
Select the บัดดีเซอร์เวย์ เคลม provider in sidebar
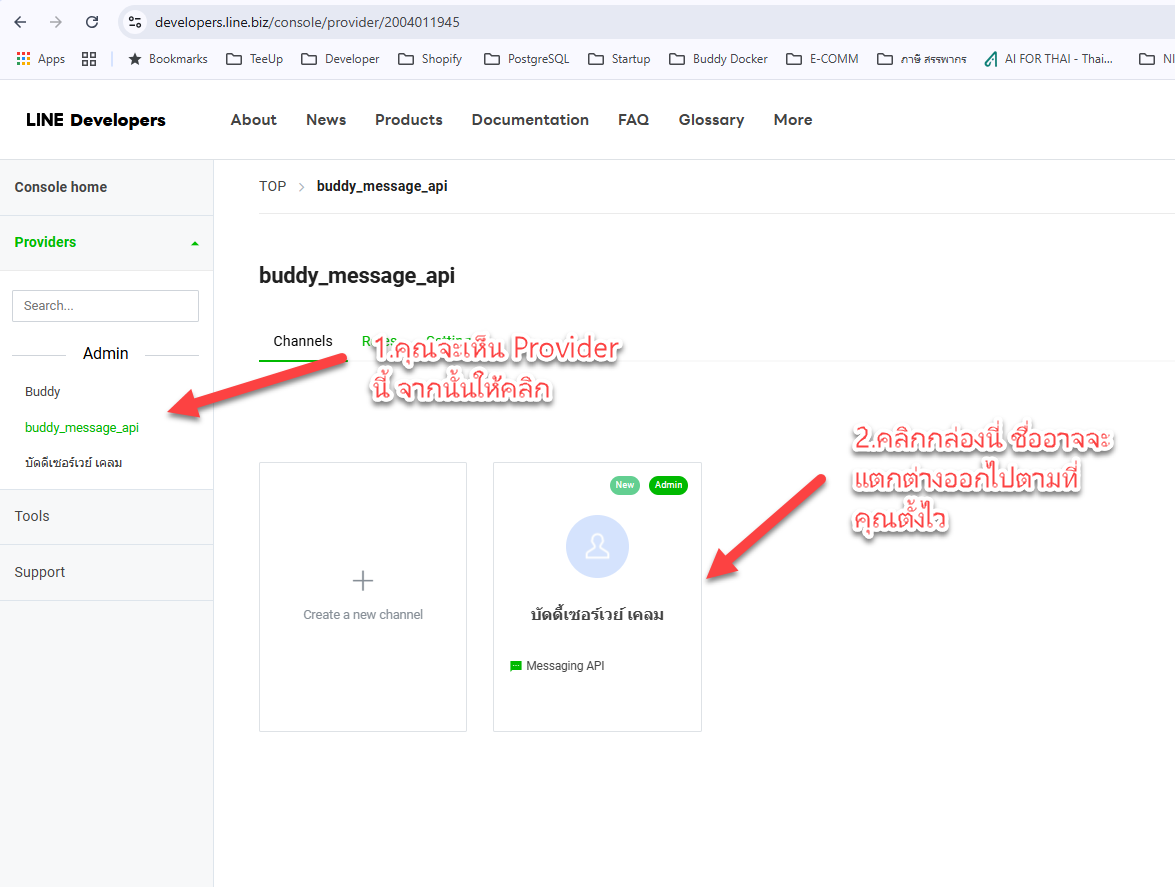[x=73, y=463]
